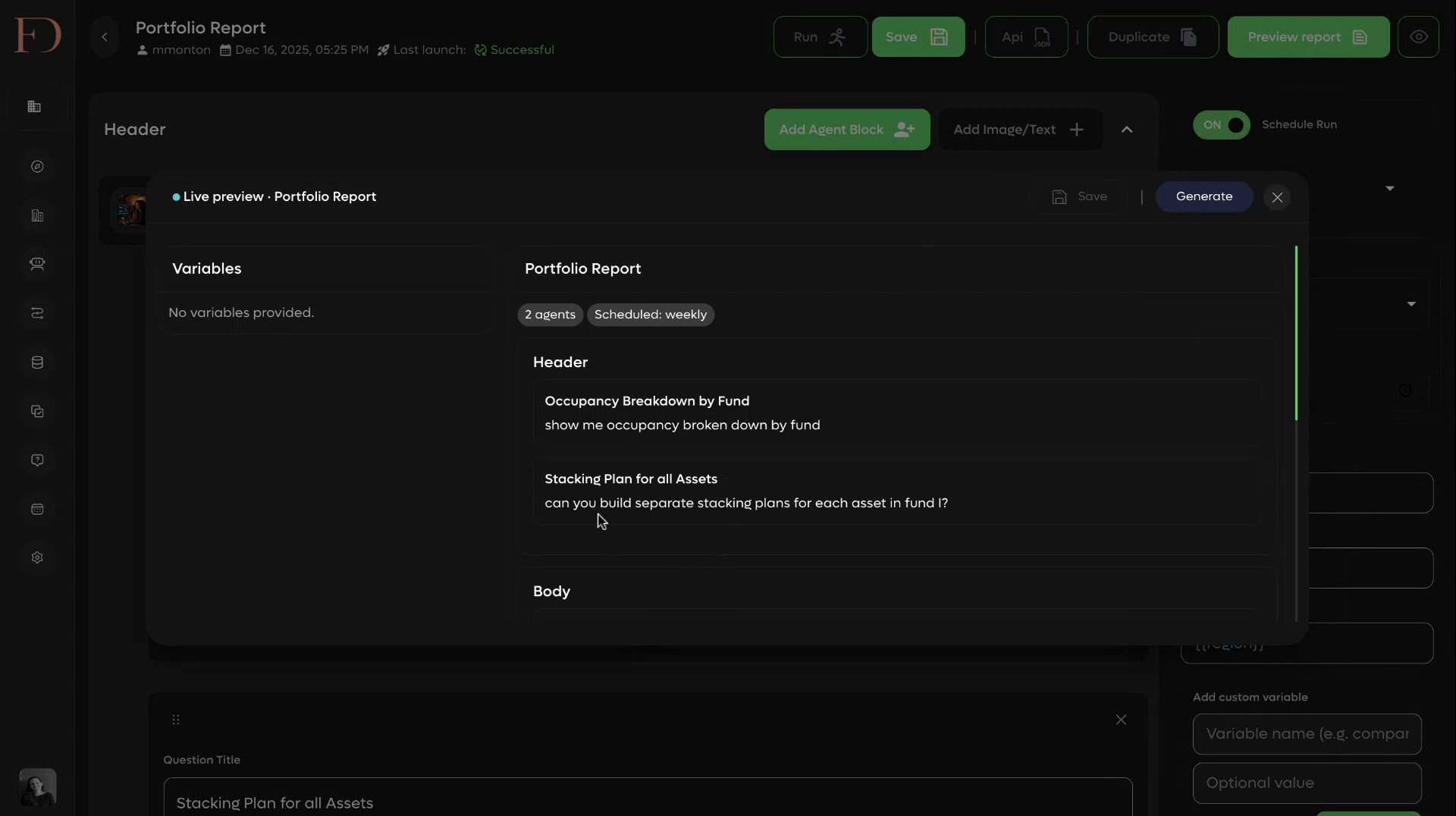Click the FD logo in the sidebar
This screenshot has height=816, width=1456.
click(37, 35)
